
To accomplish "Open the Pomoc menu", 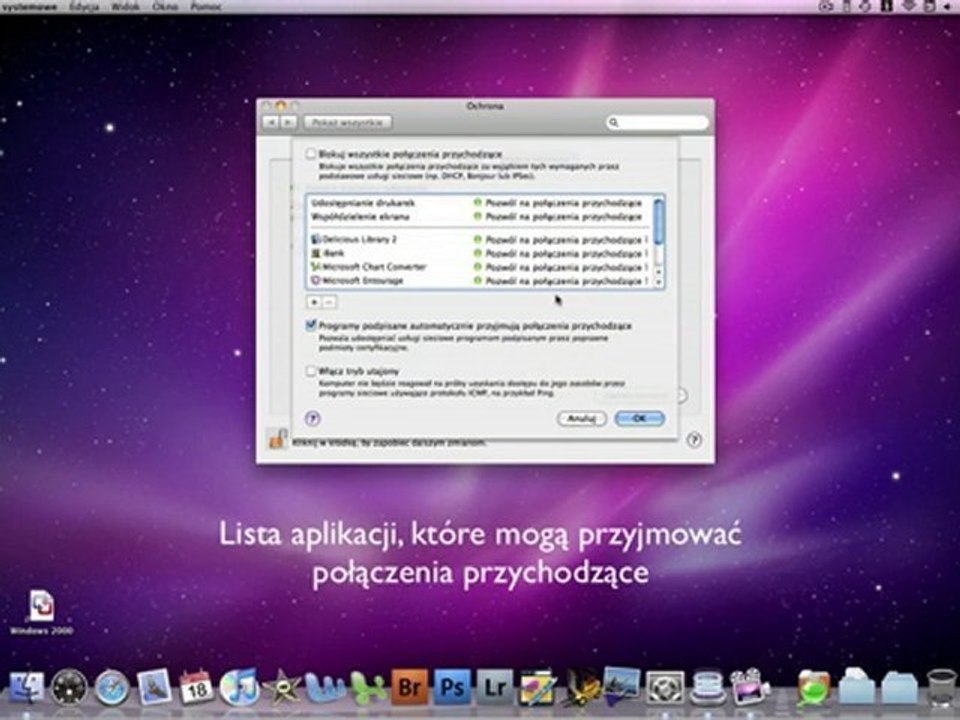I will 206,7.
